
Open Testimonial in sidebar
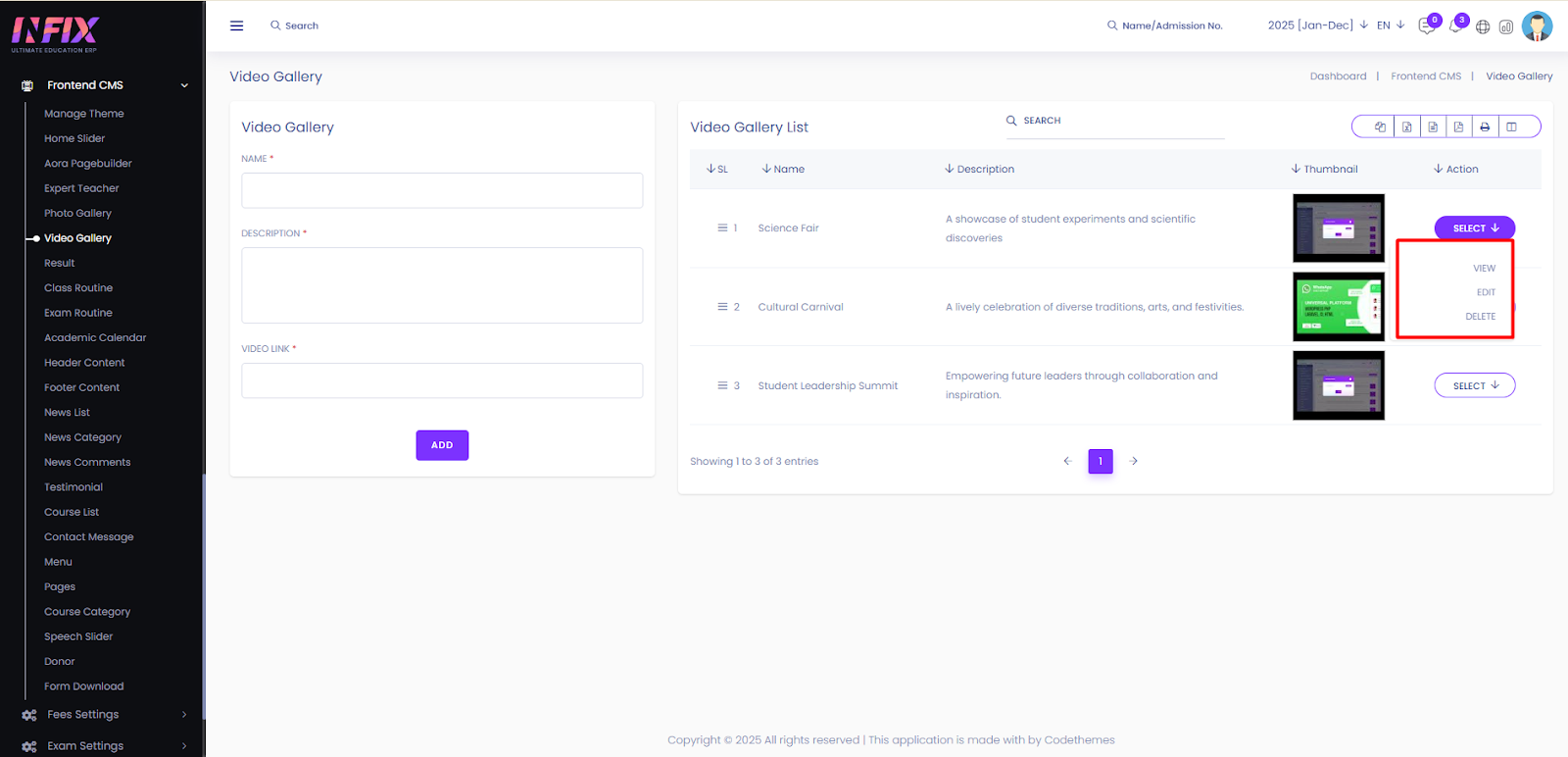73,487
